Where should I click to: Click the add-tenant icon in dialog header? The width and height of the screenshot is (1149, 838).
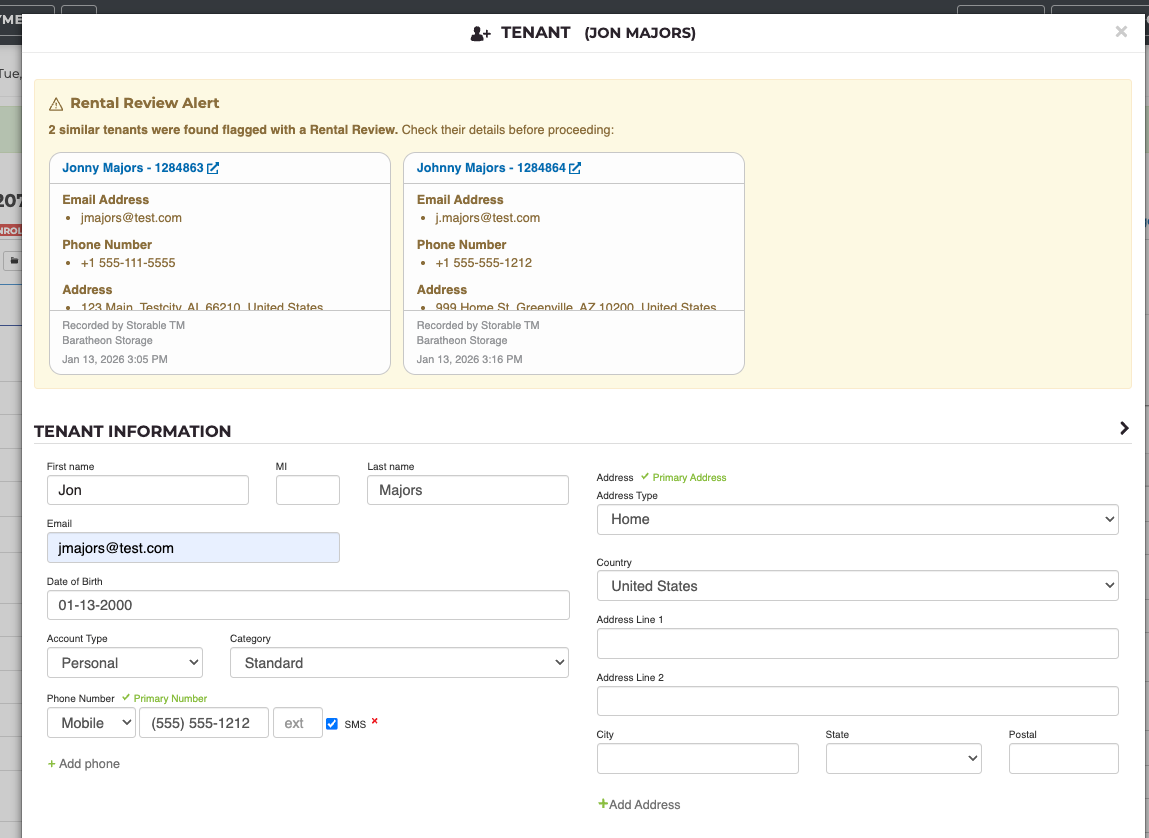coord(480,33)
